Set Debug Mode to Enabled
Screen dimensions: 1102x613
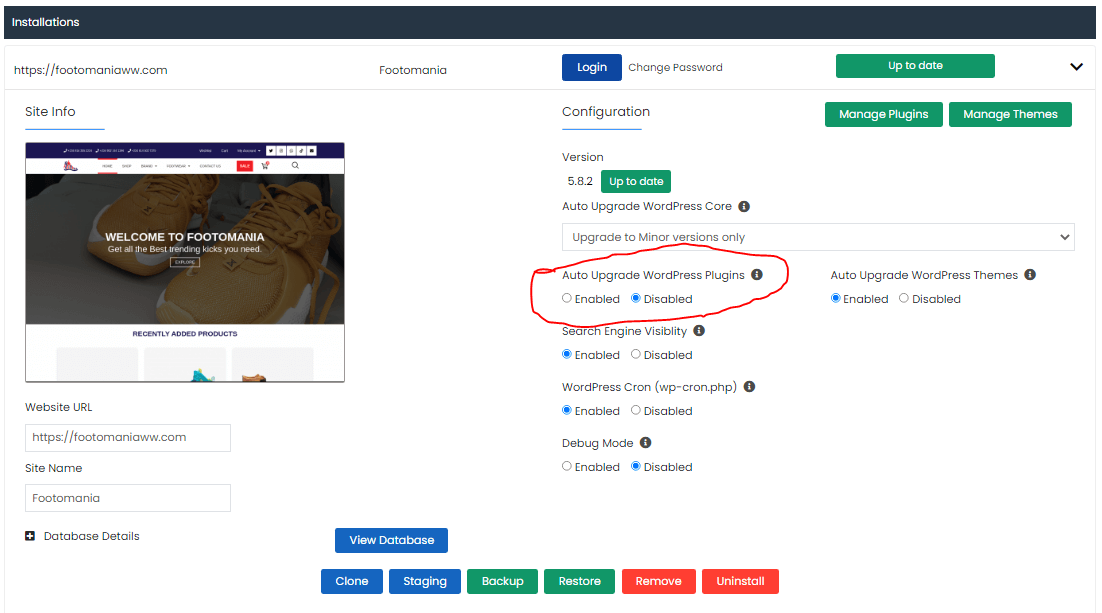click(x=567, y=467)
